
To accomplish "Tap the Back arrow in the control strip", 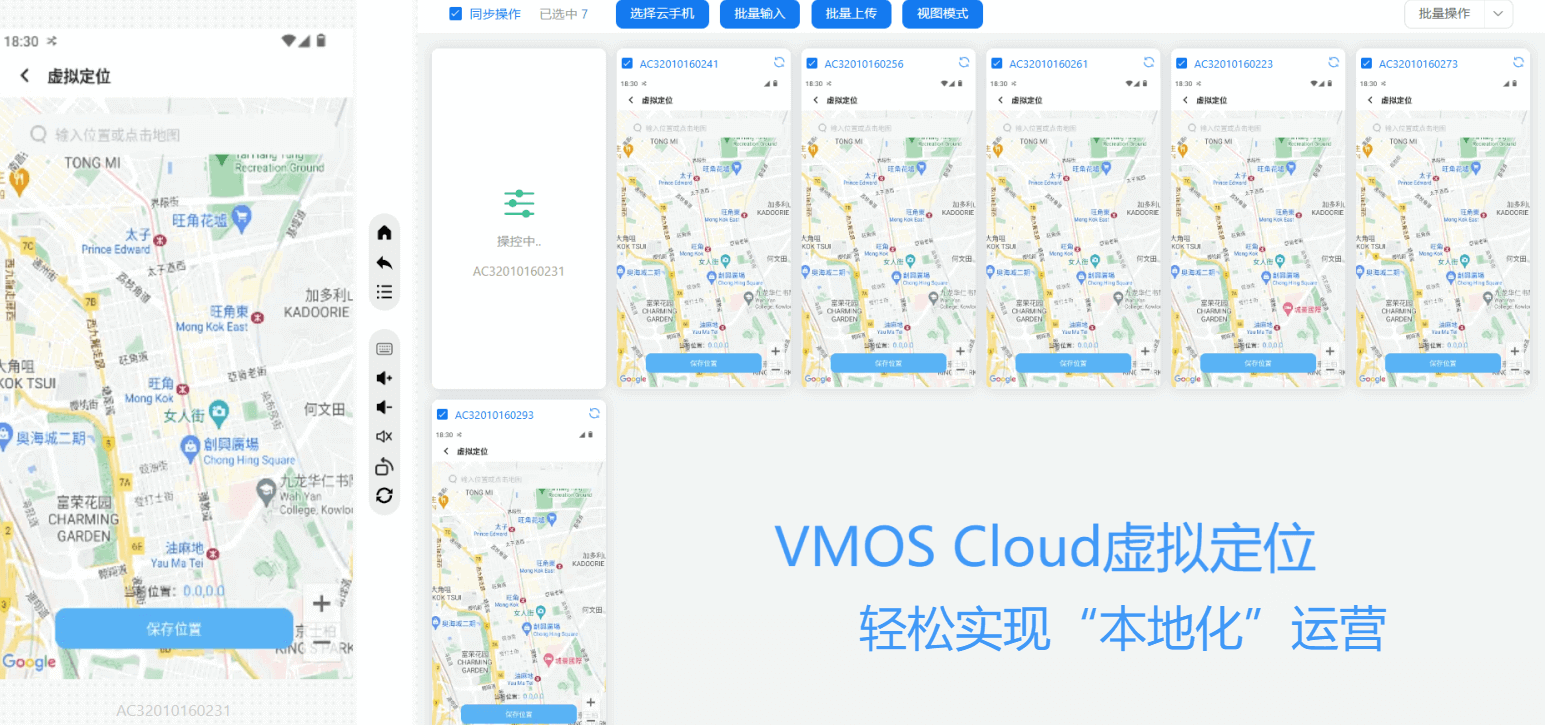I will 384,263.
